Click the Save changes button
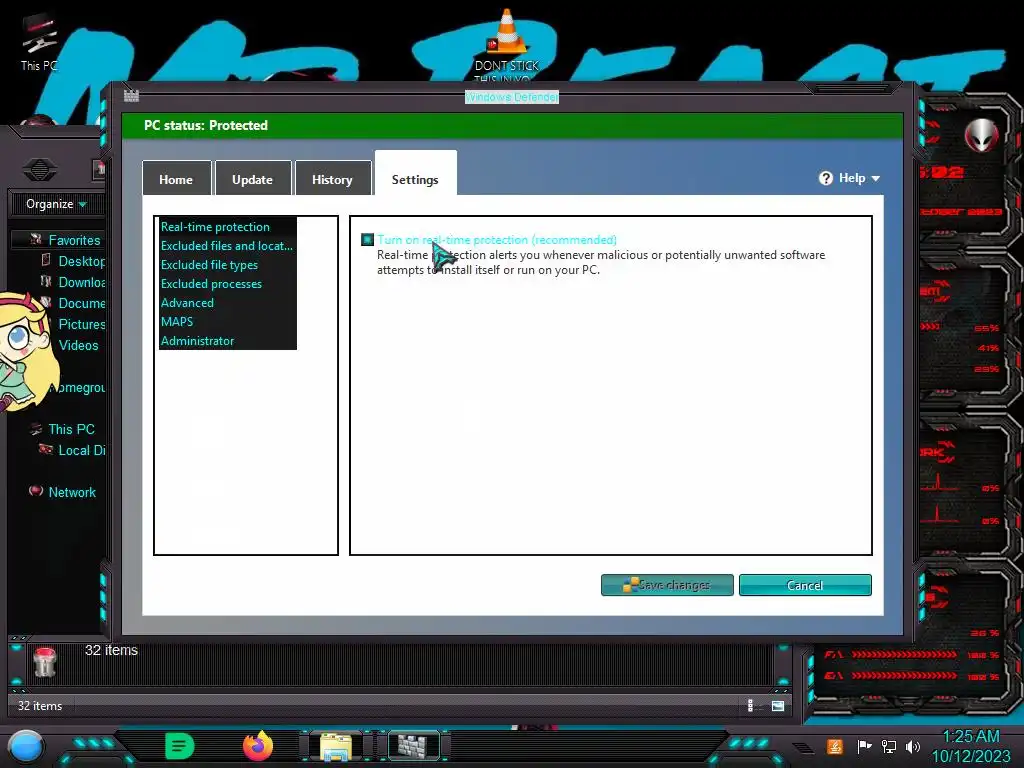This screenshot has height=768, width=1024. pyautogui.click(x=667, y=585)
